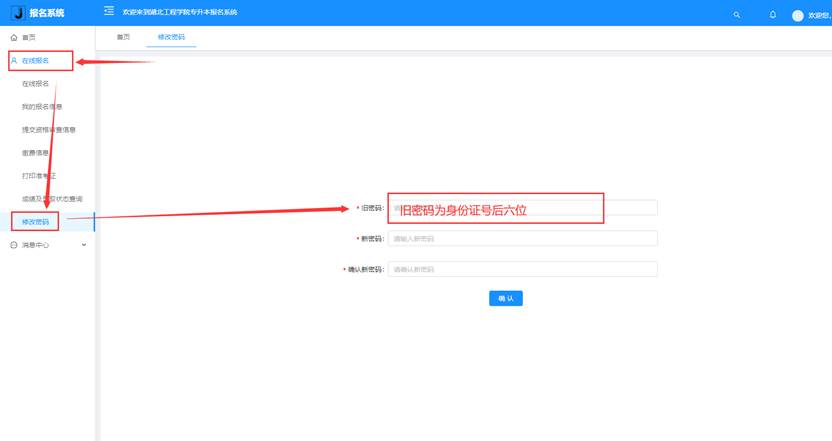Switch to the 首页 tab
The image size is (832, 441).
pyautogui.click(x=123, y=37)
